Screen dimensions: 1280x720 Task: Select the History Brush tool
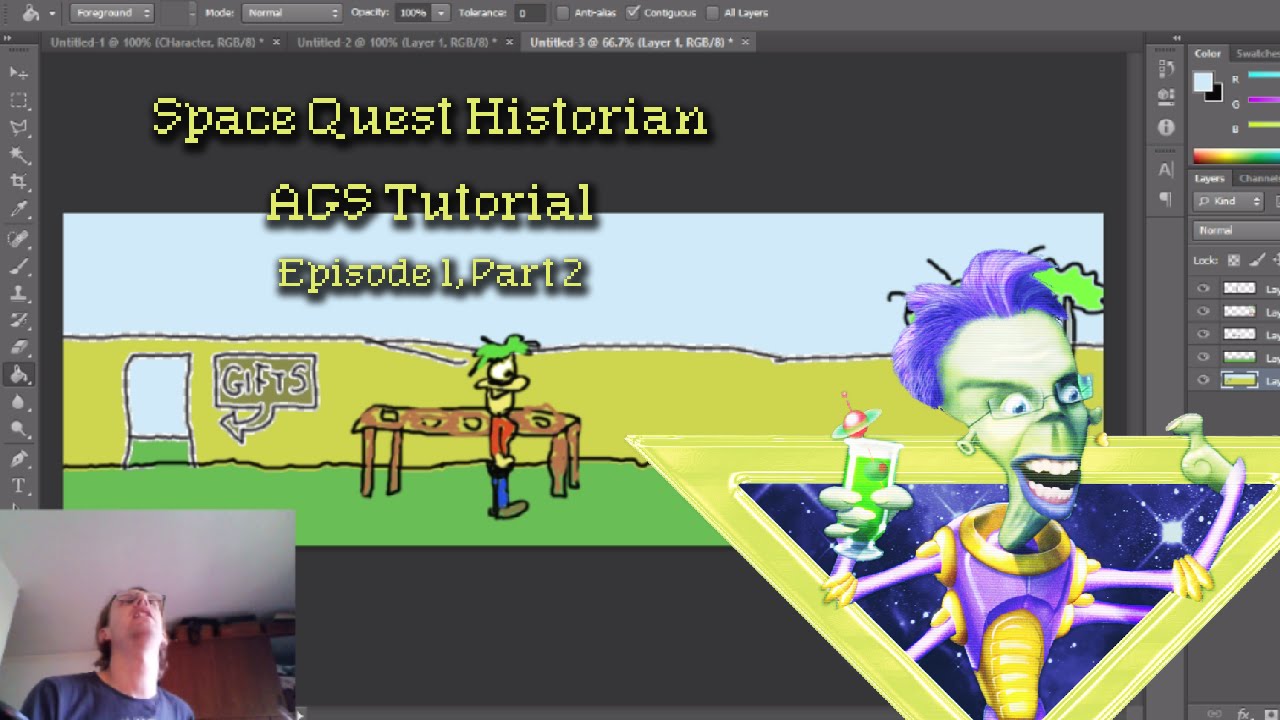(18, 321)
